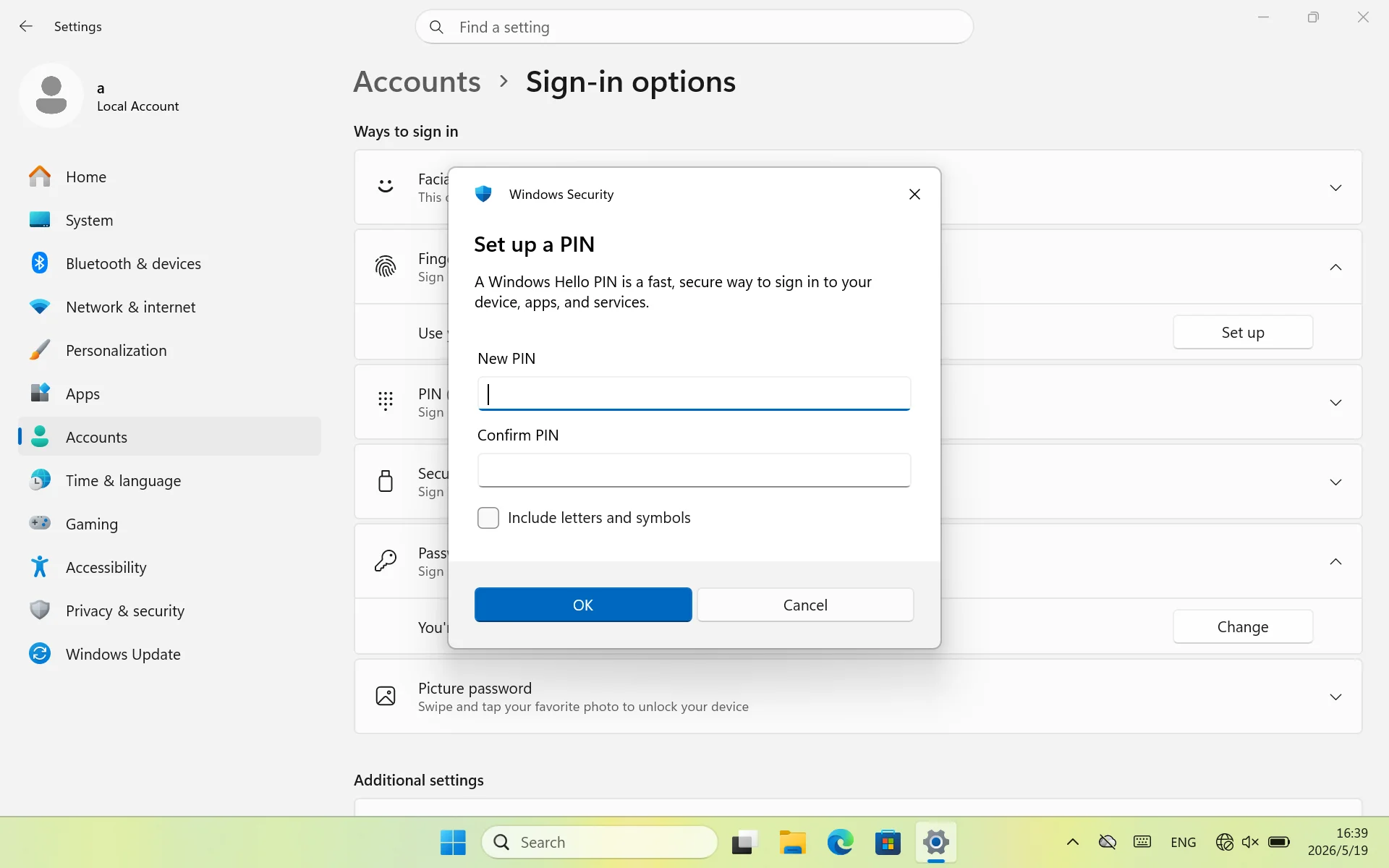
Task: Focus the New PIN field
Action: (694, 393)
